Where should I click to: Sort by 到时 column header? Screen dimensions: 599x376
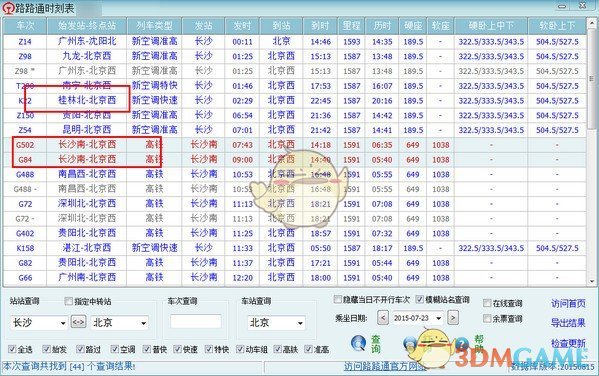coord(320,26)
